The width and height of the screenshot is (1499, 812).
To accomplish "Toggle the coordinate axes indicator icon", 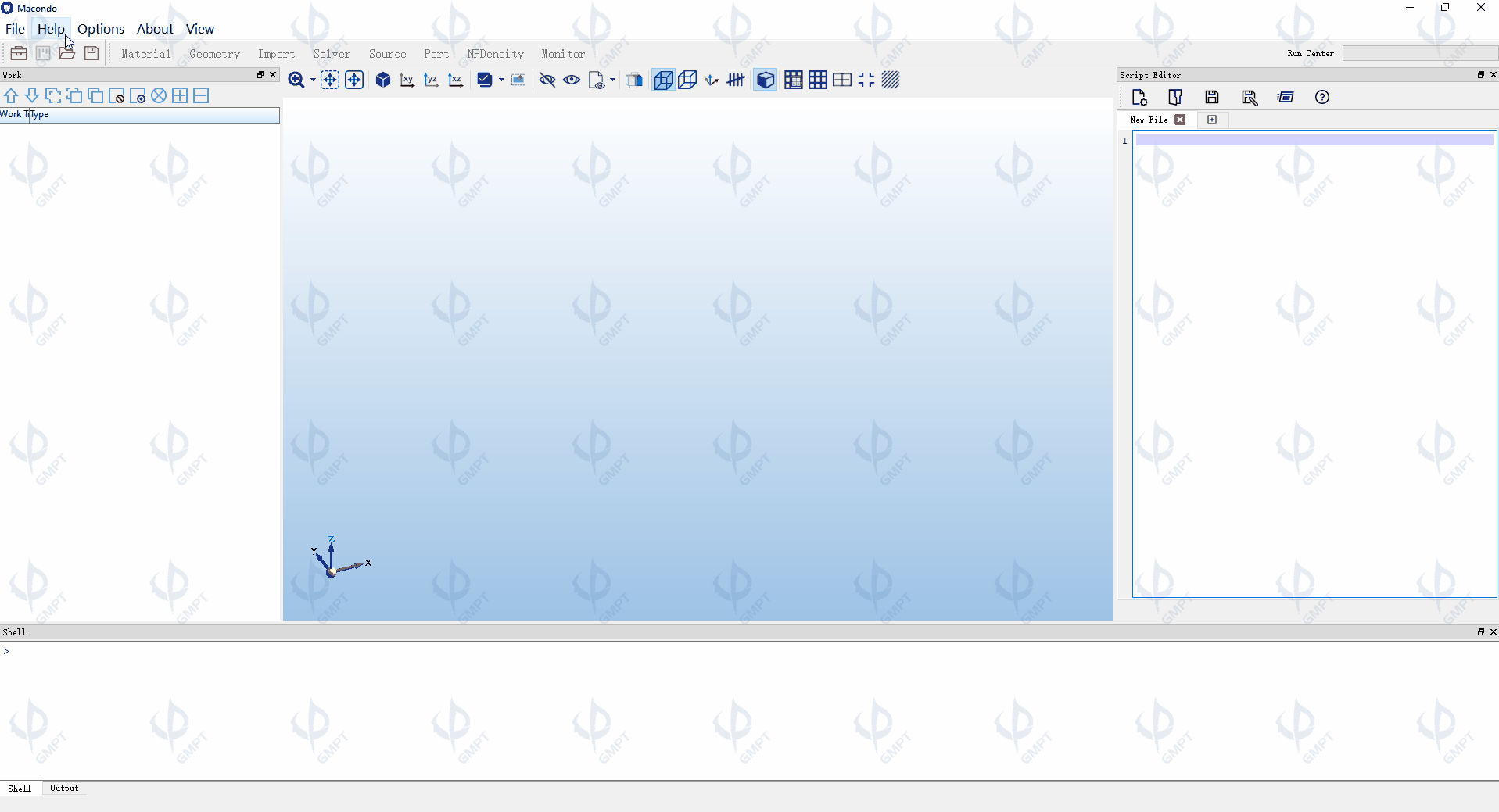I will coord(712,80).
